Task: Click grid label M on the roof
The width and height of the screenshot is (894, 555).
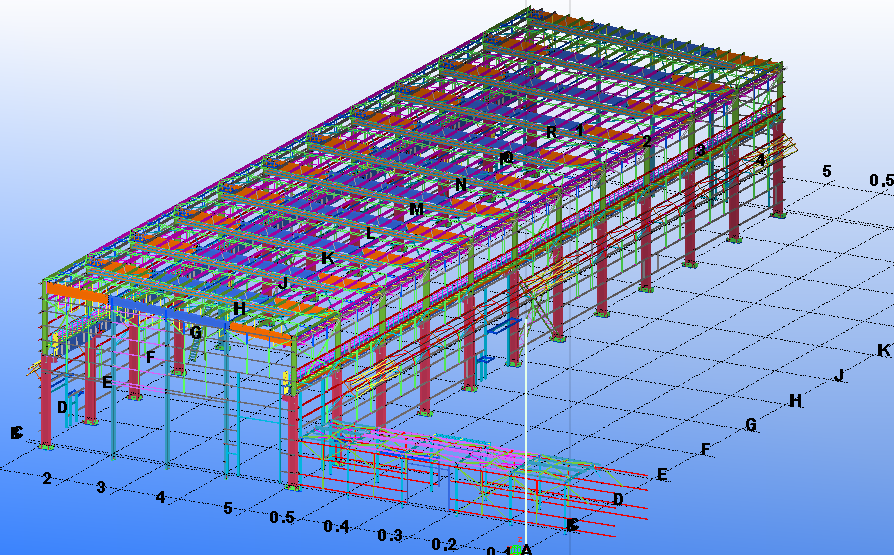Action: (416, 209)
